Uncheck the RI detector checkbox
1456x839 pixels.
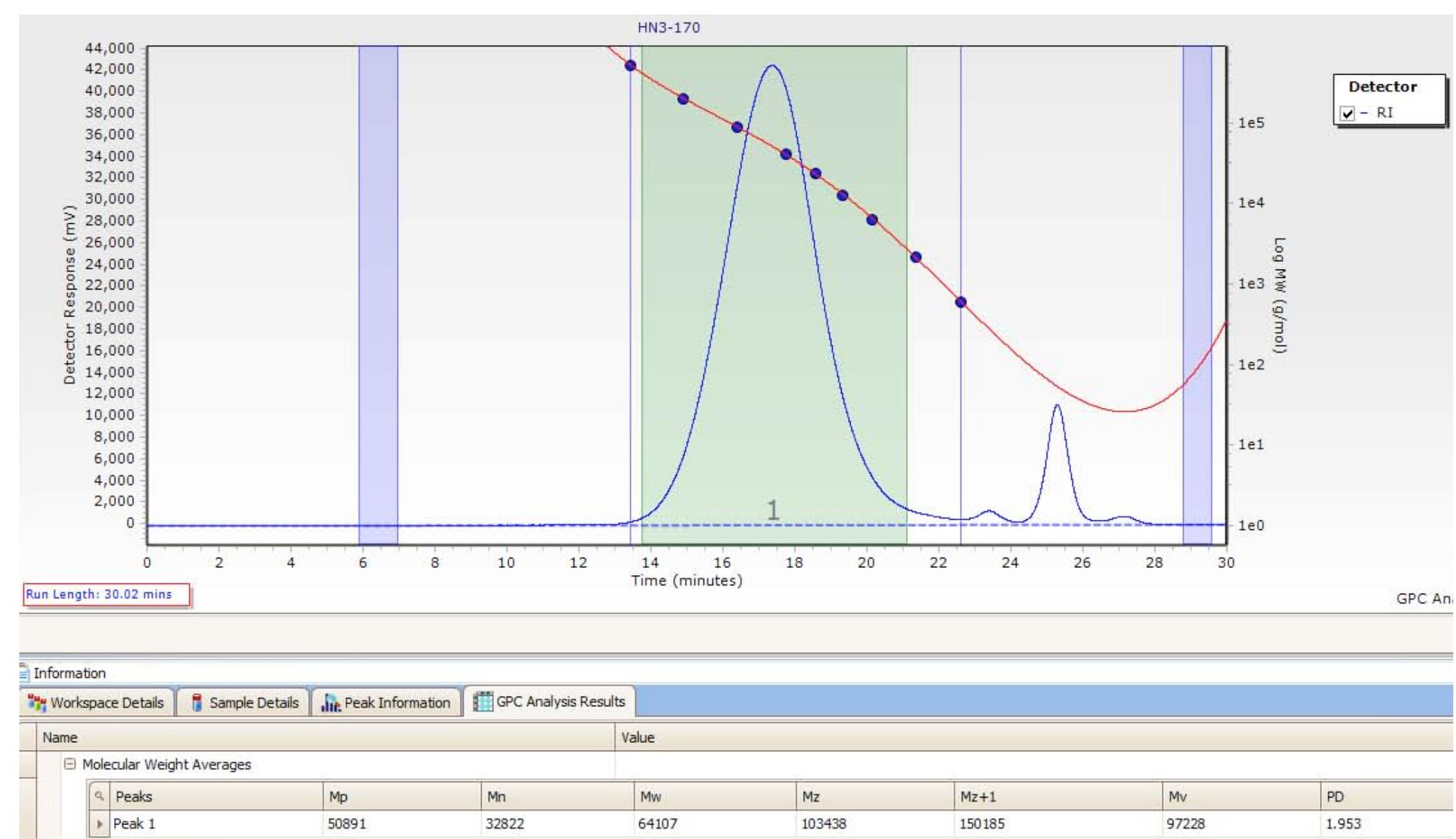pos(1346,113)
